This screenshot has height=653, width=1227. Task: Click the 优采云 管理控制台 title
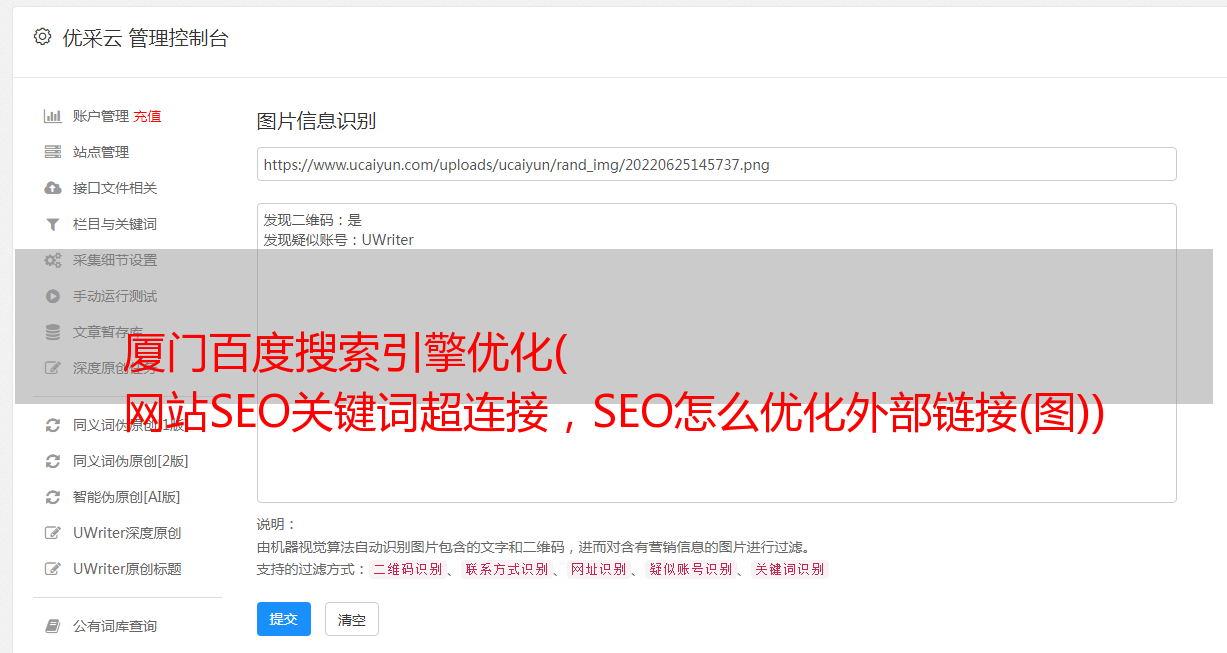point(145,38)
